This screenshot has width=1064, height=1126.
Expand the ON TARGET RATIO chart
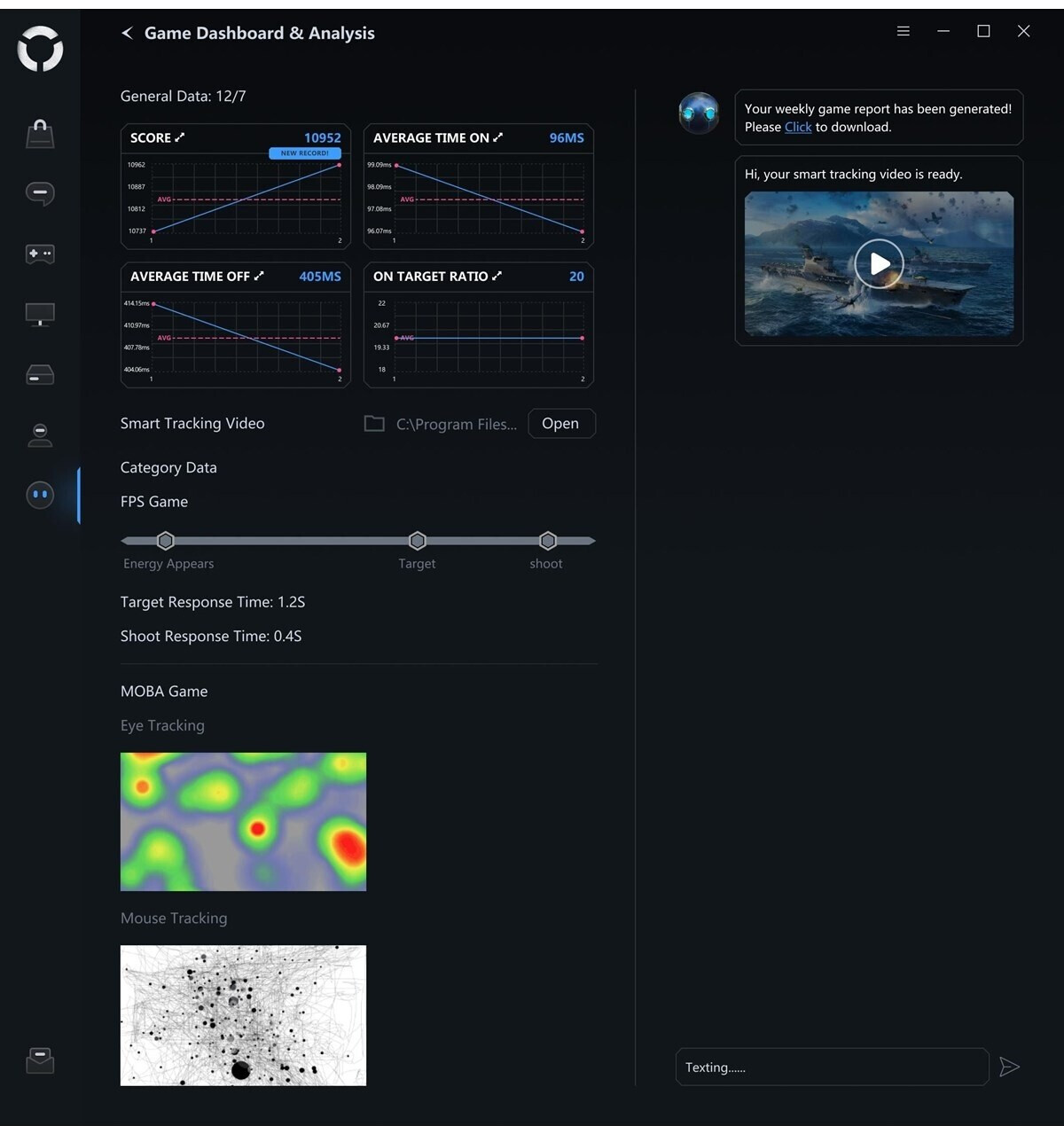point(497,276)
